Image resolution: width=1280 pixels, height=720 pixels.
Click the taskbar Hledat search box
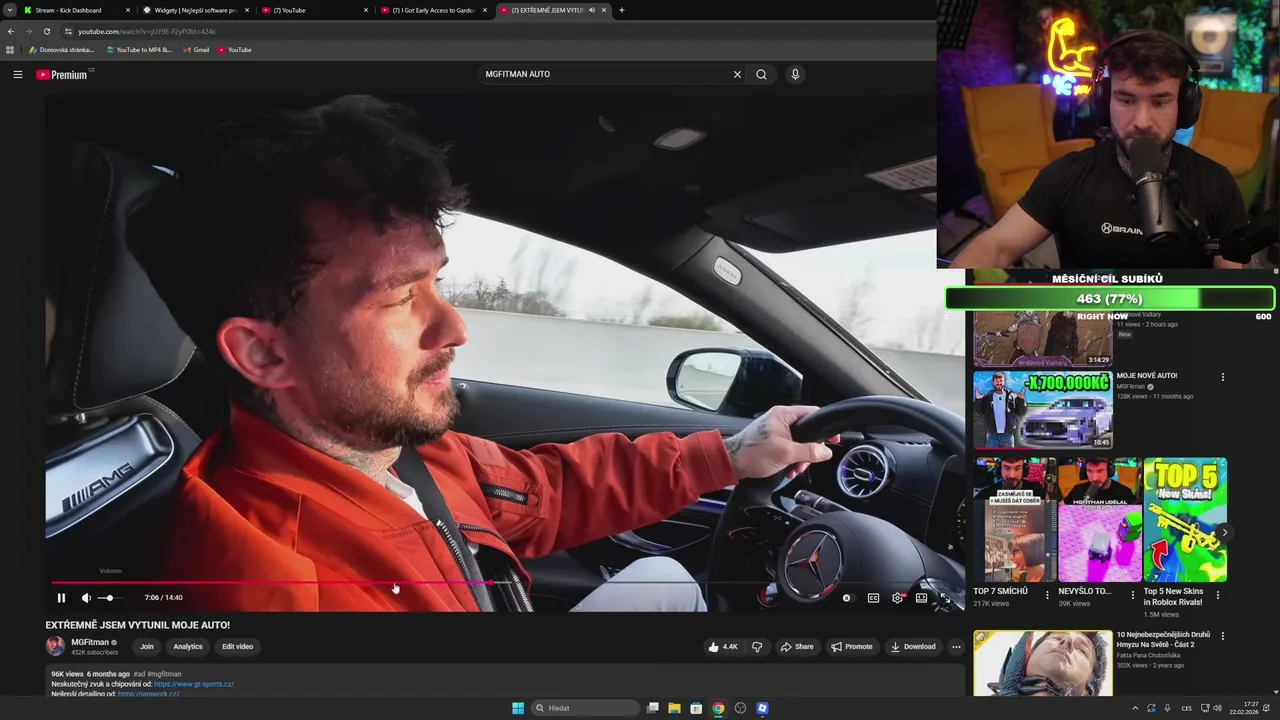click(585, 708)
